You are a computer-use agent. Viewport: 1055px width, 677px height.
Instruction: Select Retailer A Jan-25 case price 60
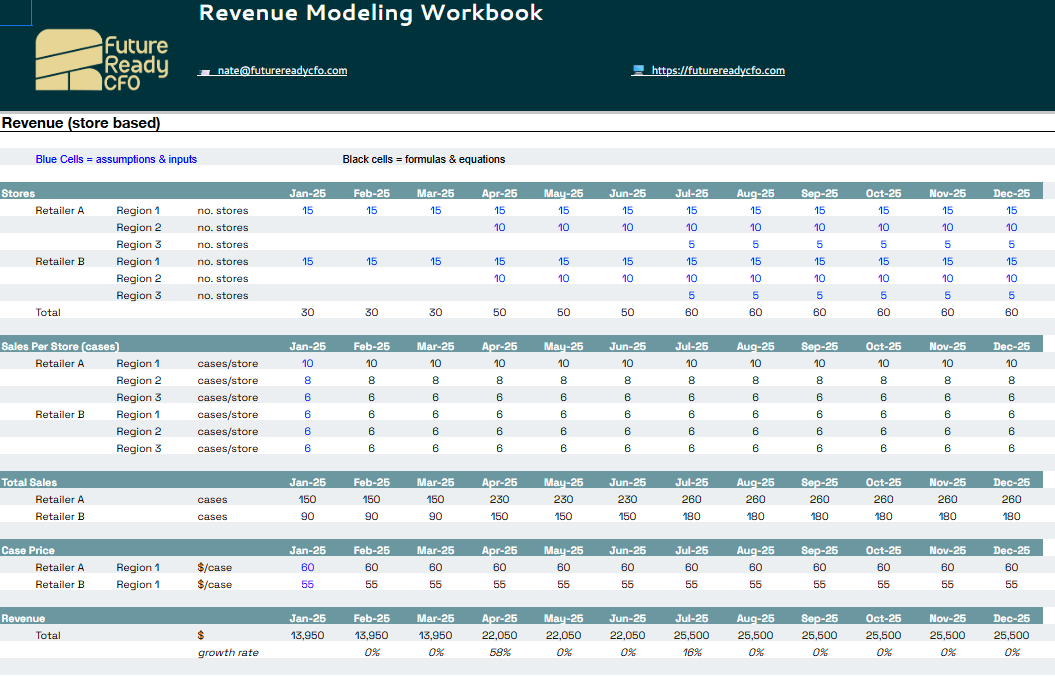pos(307,568)
